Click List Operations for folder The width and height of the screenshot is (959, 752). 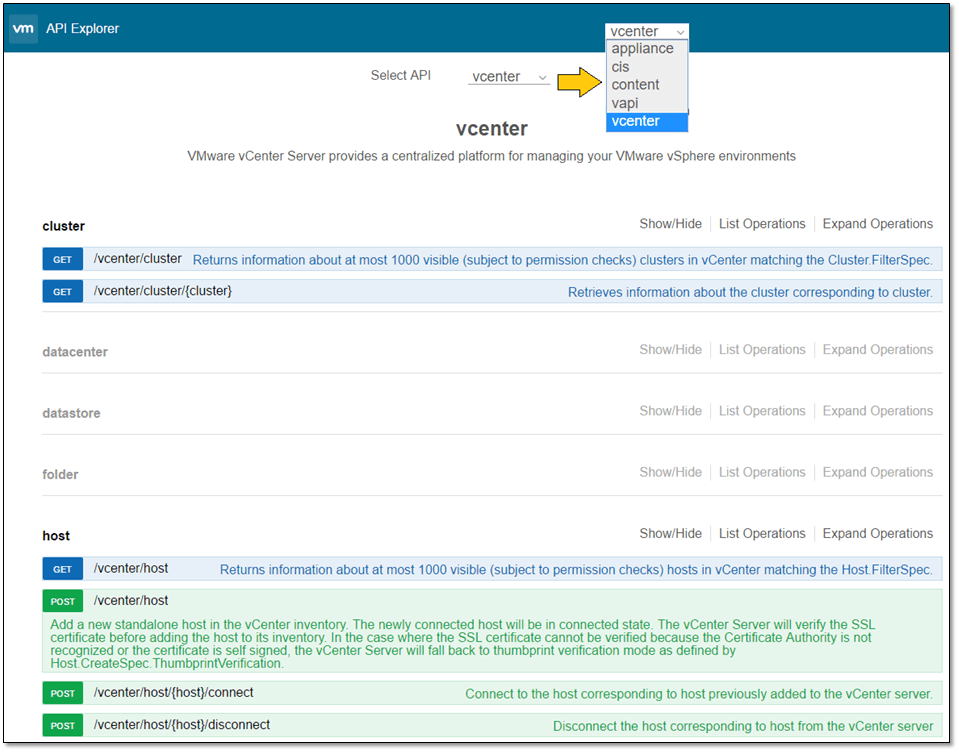point(761,472)
